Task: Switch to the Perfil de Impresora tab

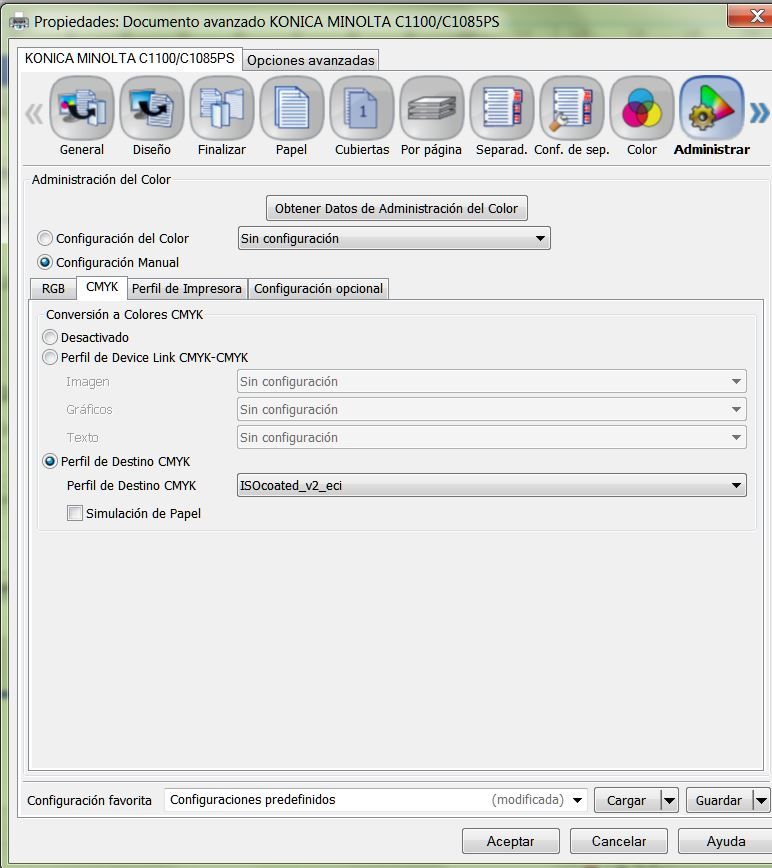Action: click(x=187, y=288)
